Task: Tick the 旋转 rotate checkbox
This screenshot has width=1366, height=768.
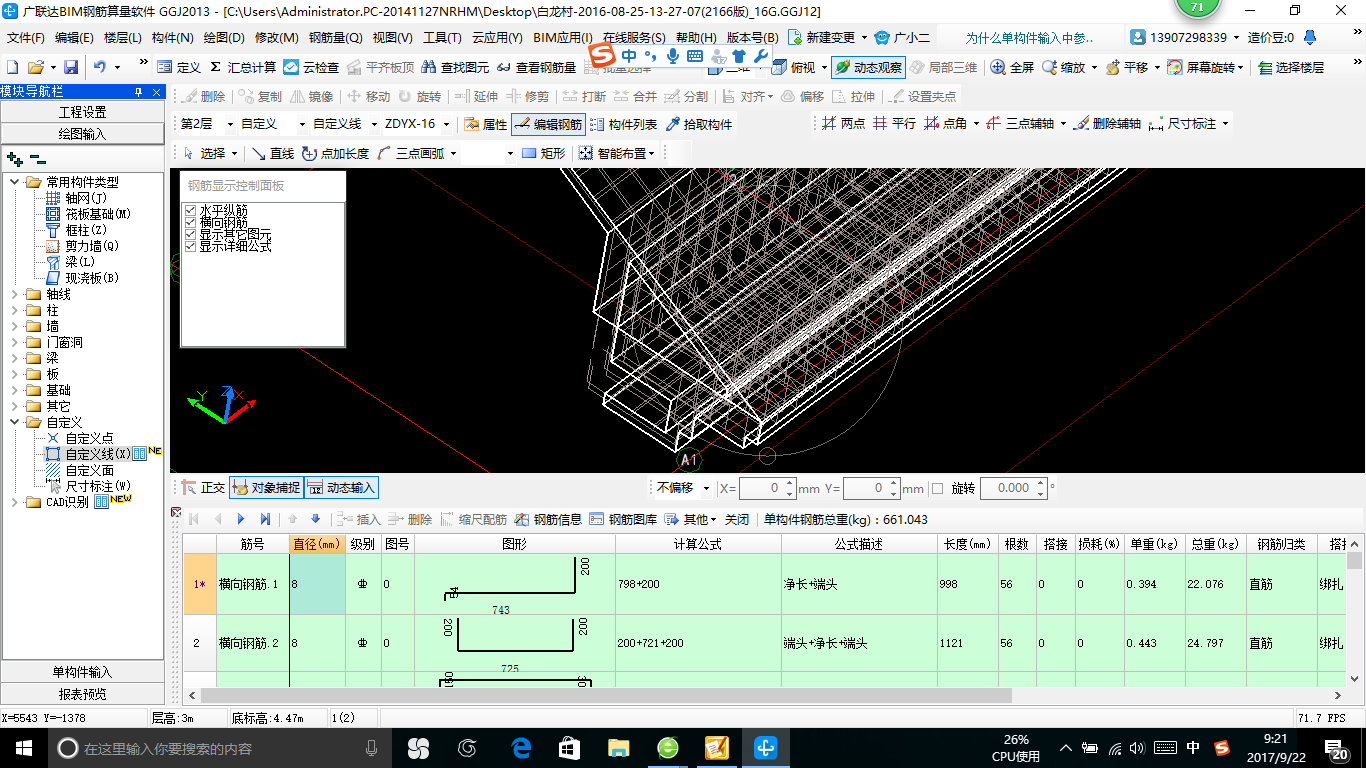Action: coord(937,488)
